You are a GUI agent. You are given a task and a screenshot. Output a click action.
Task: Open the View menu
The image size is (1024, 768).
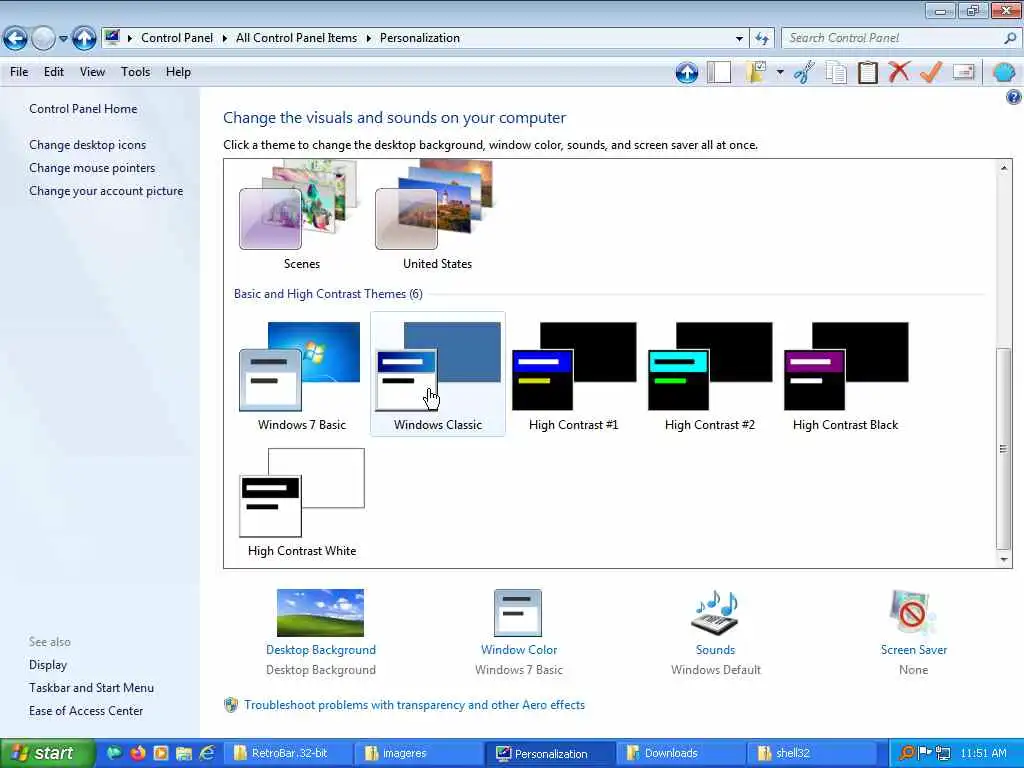pyautogui.click(x=92, y=72)
